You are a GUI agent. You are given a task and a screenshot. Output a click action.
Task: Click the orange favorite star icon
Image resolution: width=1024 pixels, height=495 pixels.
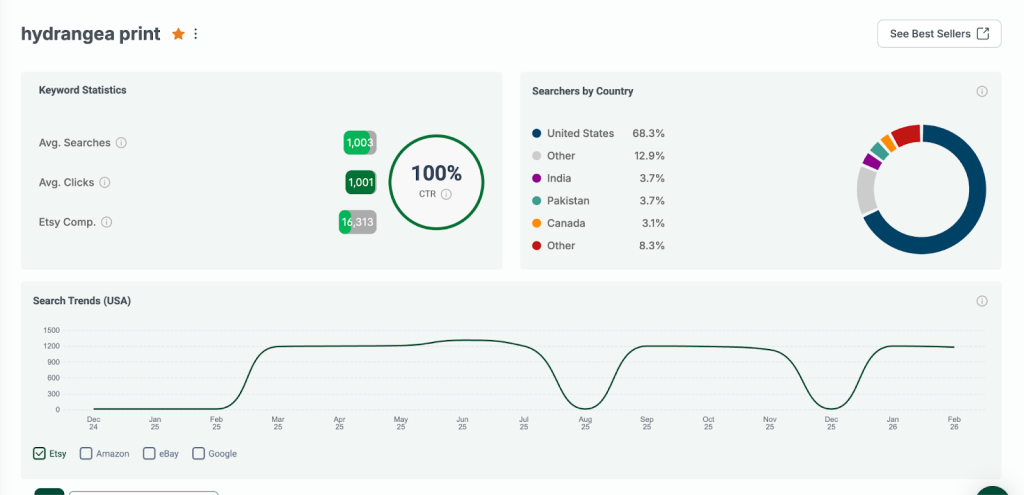click(x=178, y=34)
